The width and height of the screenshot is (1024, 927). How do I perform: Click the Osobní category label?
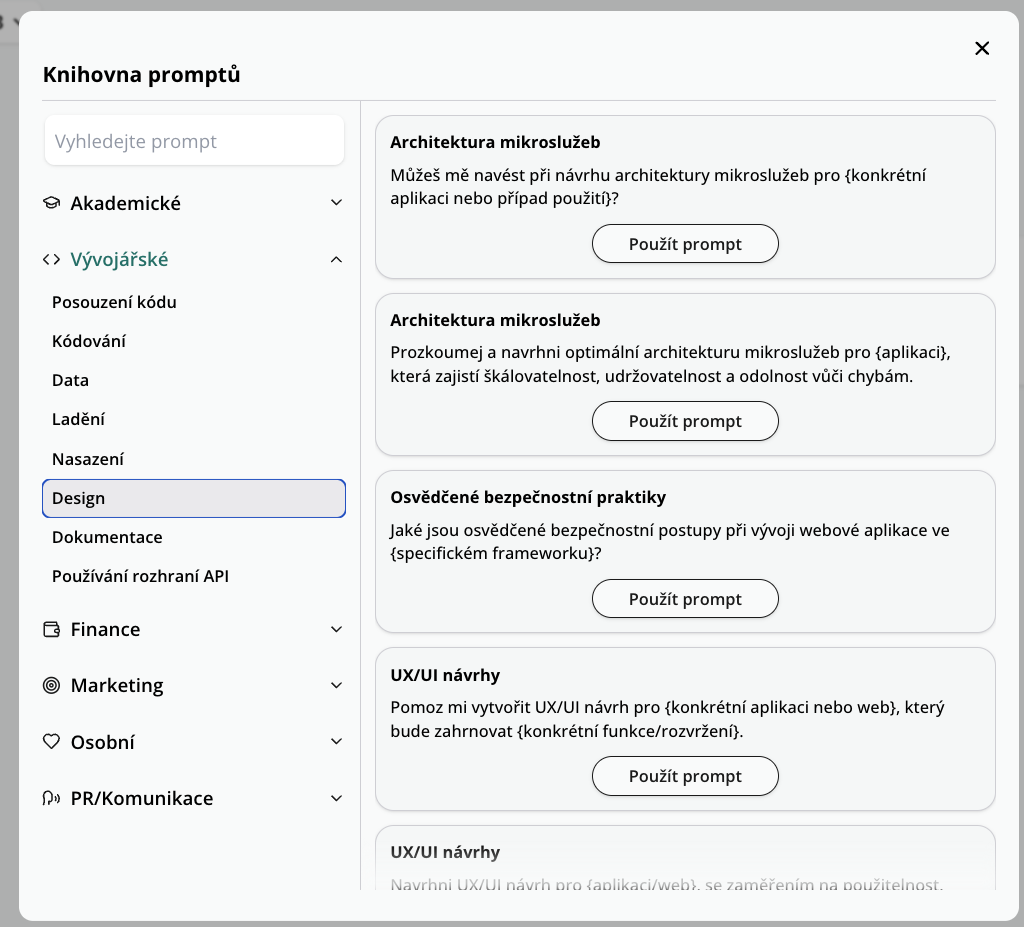coord(103,741)
